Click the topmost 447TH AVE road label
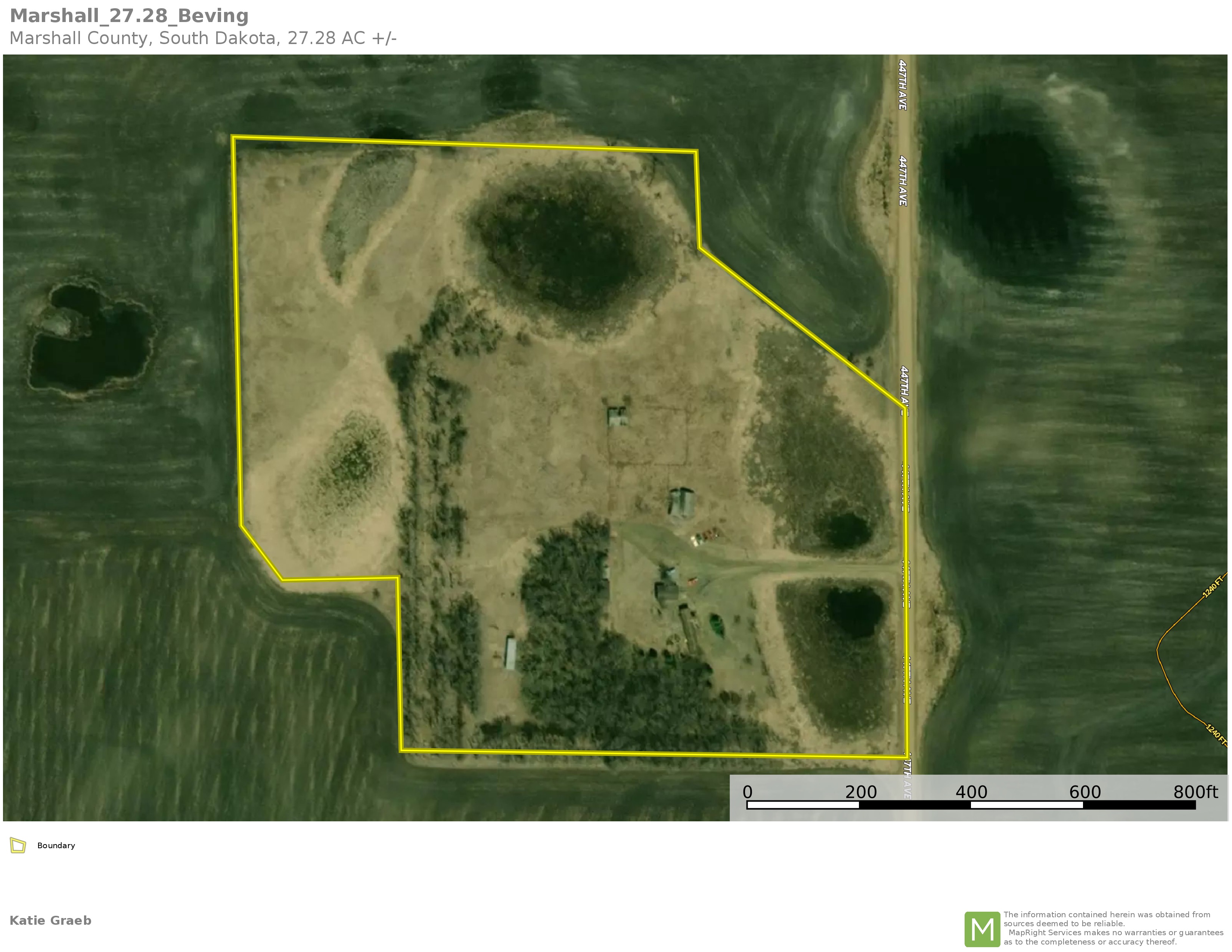Viewport: 1232px width, 952px height. pyautogui.click(x=903, y=85)
